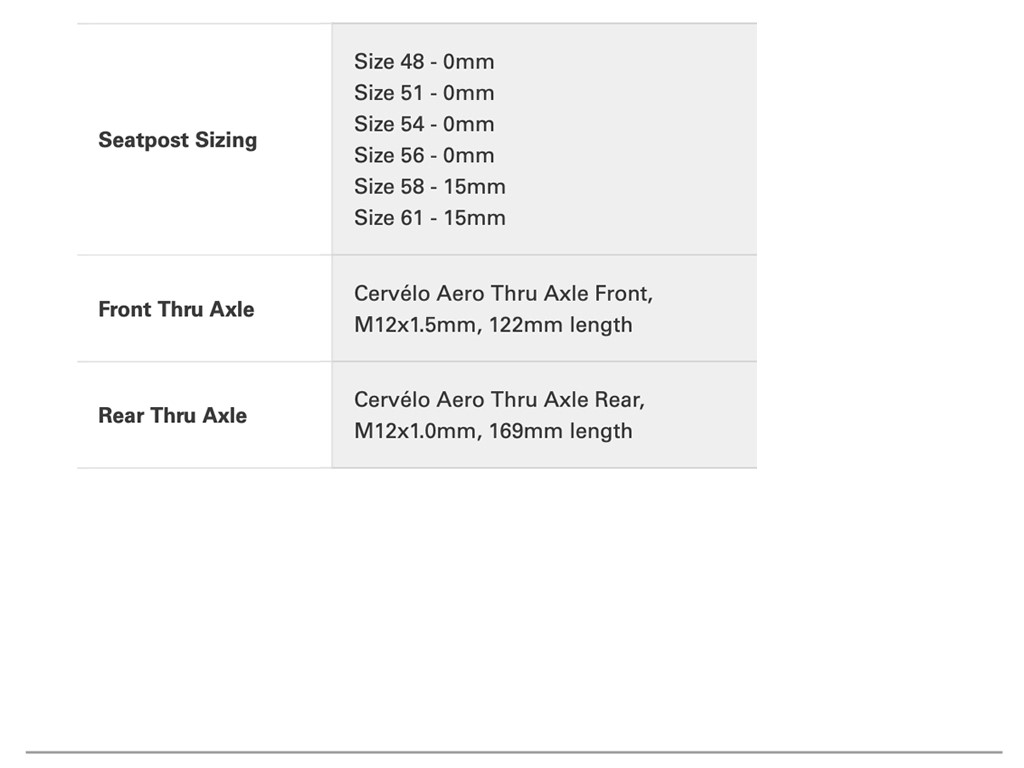Click the word Rear in the bold label
The image size is (1024, 768).
[x=121, y=415]
